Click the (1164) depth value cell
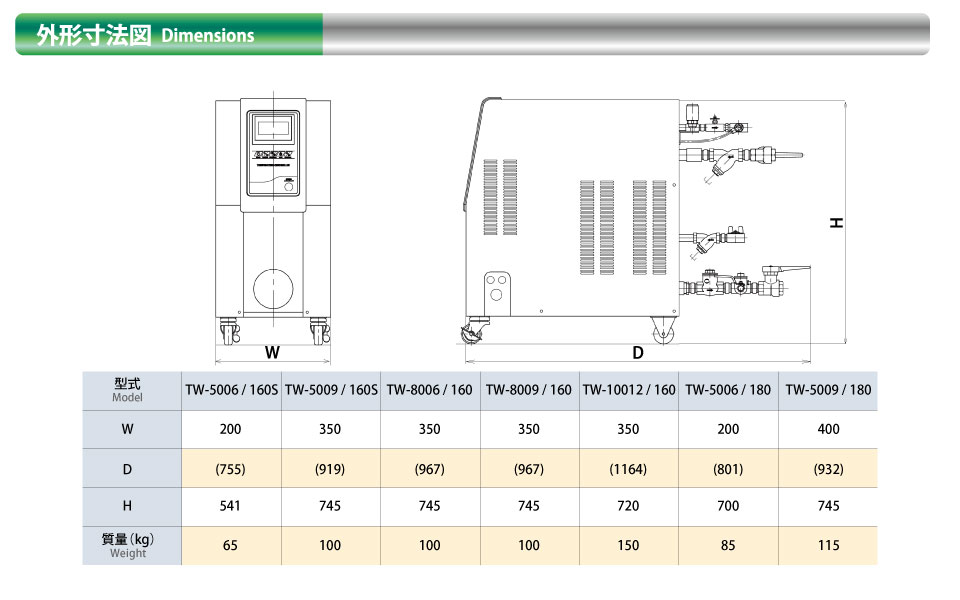This screenshot has width=960, height=600. pyautogui.click(x=629, y=468)
